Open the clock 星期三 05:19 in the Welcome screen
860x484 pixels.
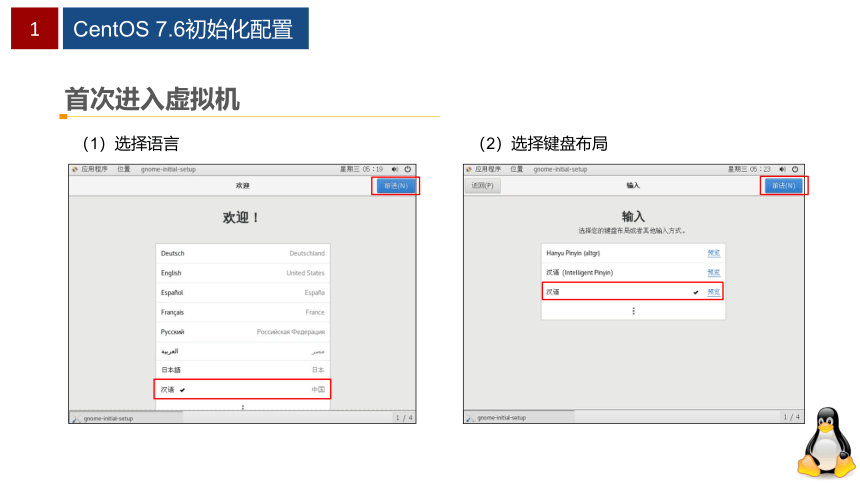361,169
